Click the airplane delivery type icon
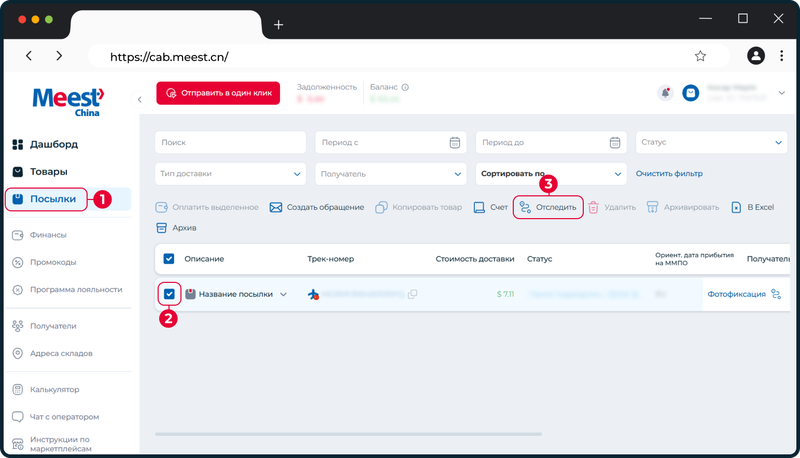The width and height of the screenshot is (800, 458). pos(313,294)
